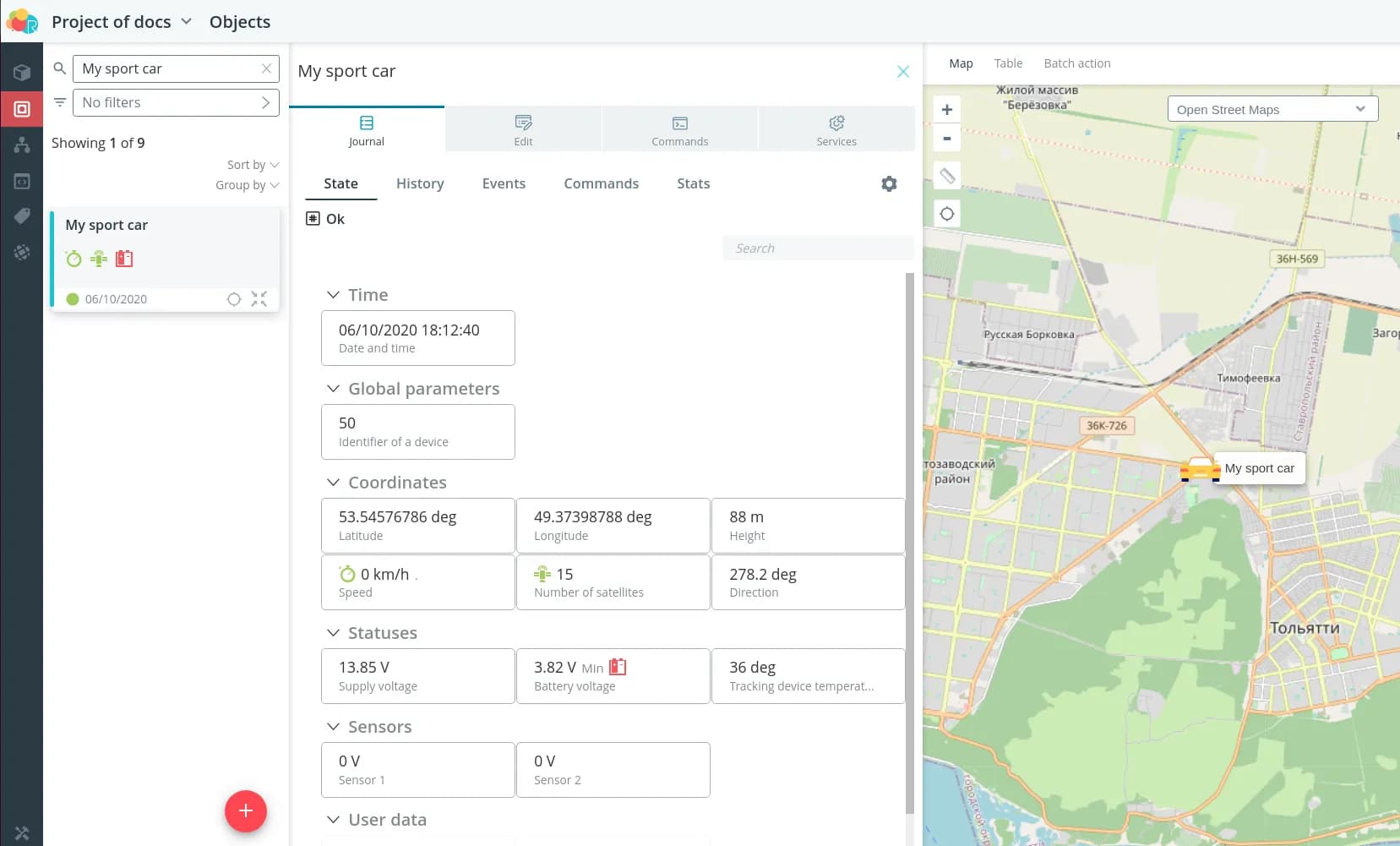Switch to the History tab

[420, 183]
